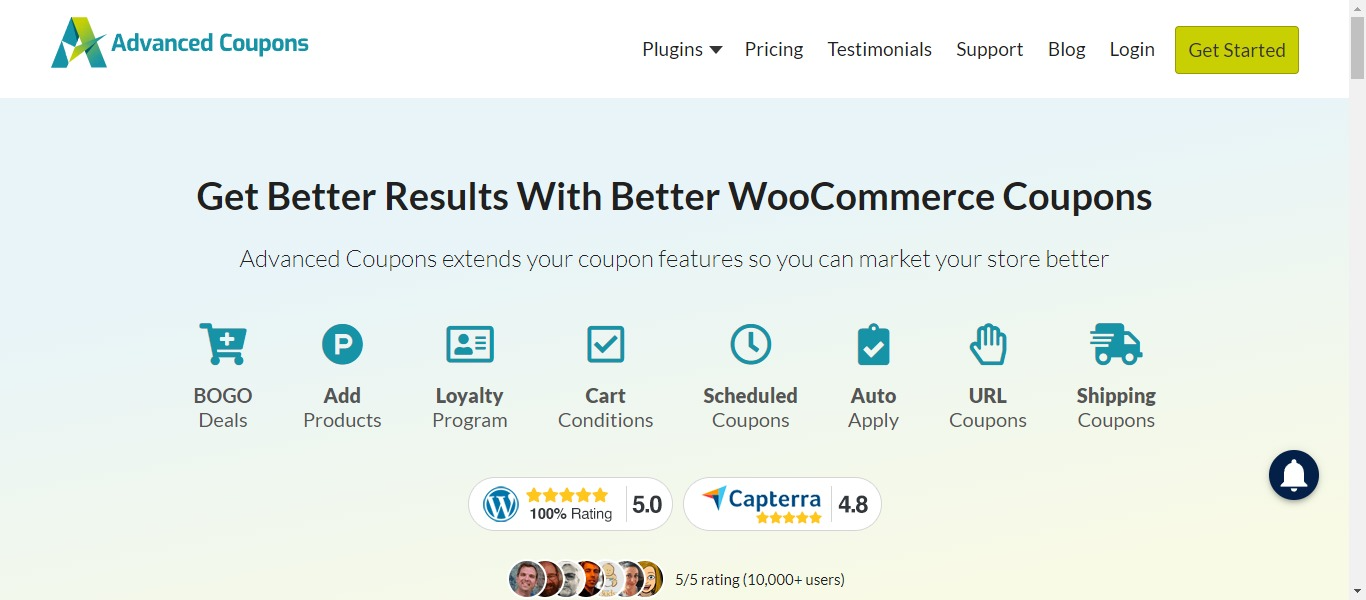Visit the Blog link
1366x600 pixels.
pos(1066,49)
